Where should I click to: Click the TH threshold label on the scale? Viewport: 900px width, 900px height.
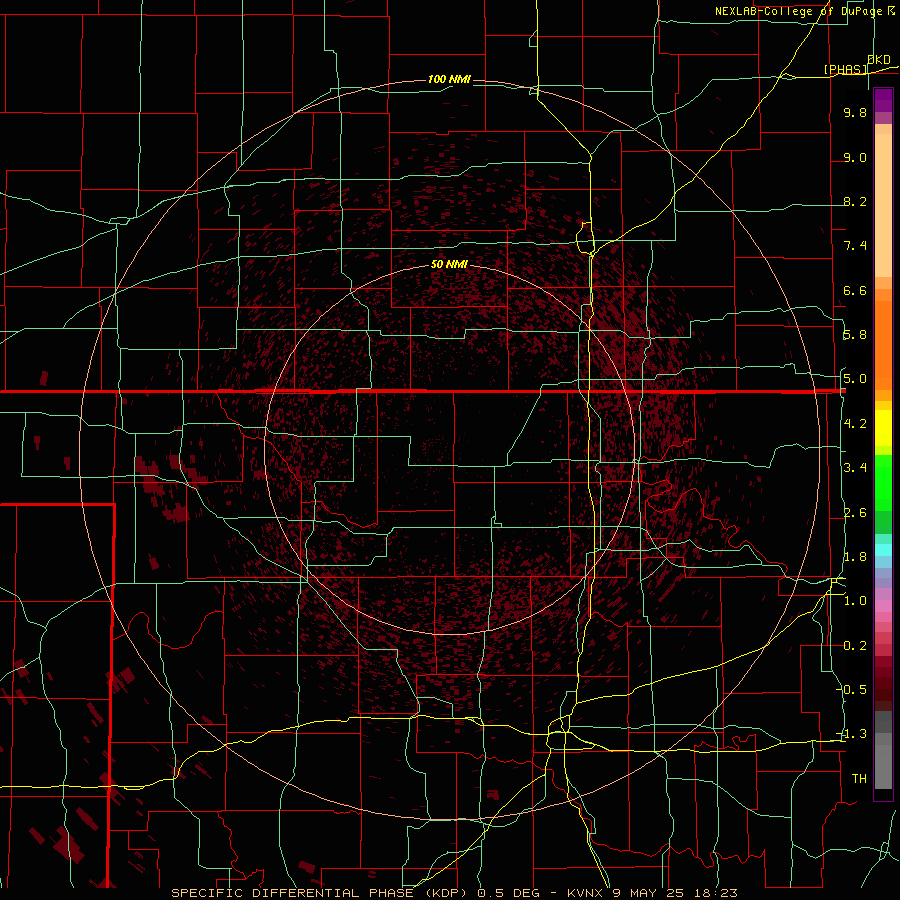coord(859,779)
